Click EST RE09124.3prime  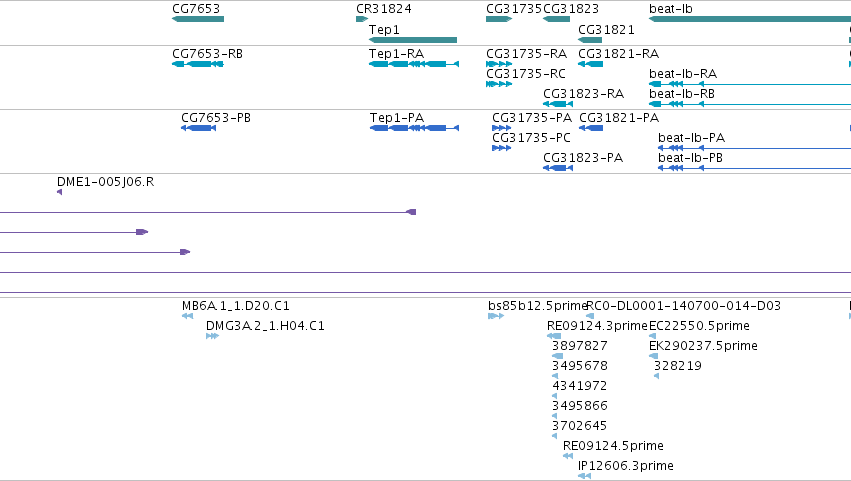click(554, 336)
